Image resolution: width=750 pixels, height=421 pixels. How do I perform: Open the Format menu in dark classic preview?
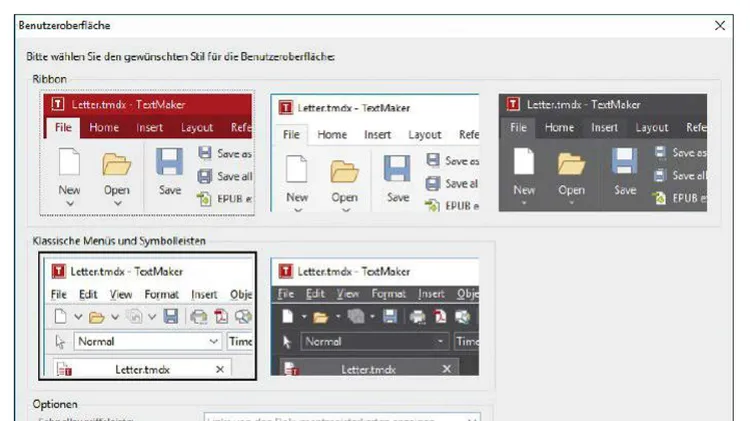tap(388, 293)
